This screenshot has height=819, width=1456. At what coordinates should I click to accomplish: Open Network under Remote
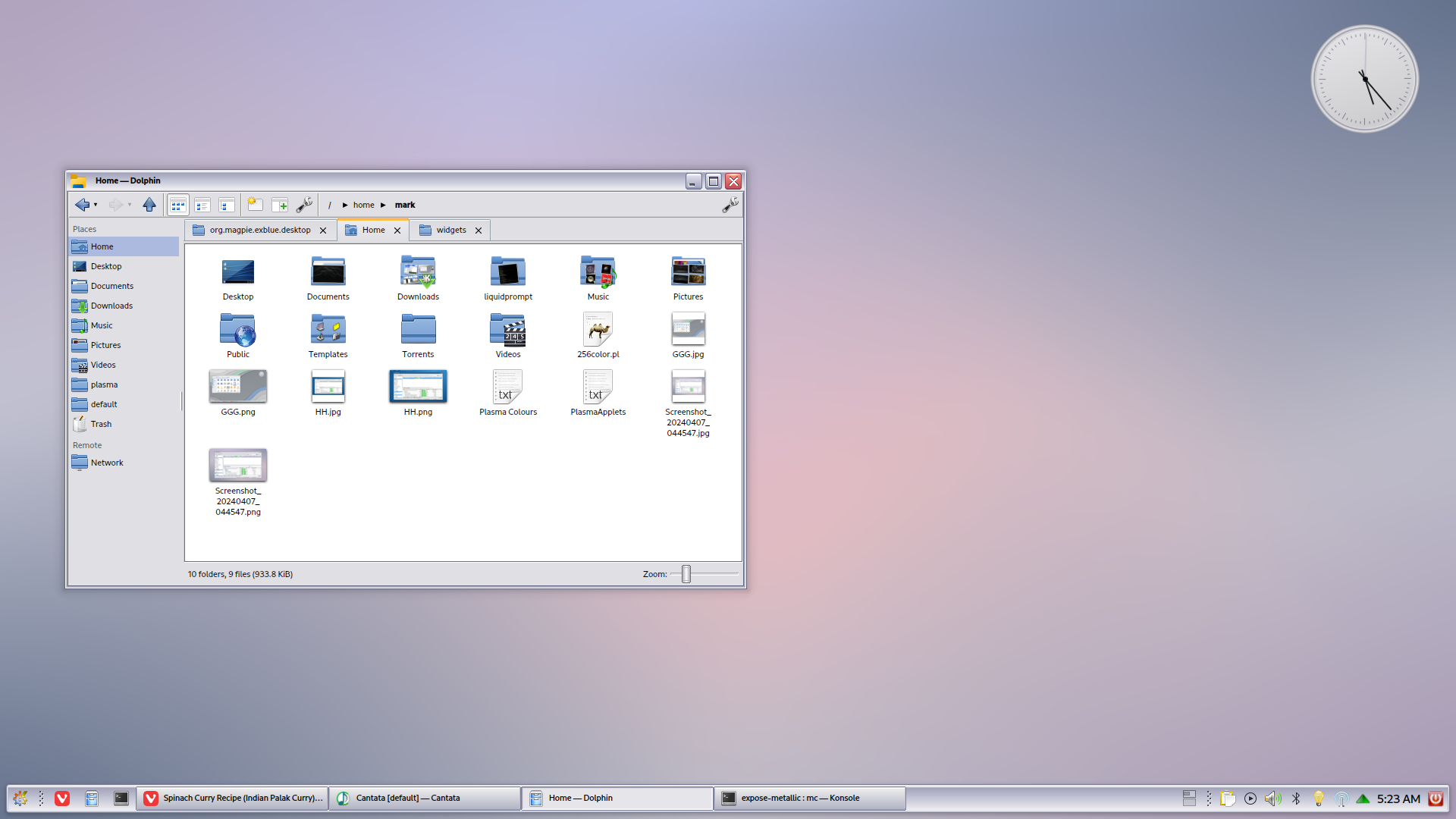(124, 463)
